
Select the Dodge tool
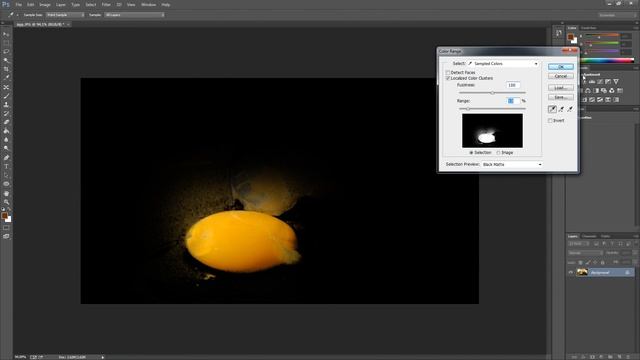point(6,148)
